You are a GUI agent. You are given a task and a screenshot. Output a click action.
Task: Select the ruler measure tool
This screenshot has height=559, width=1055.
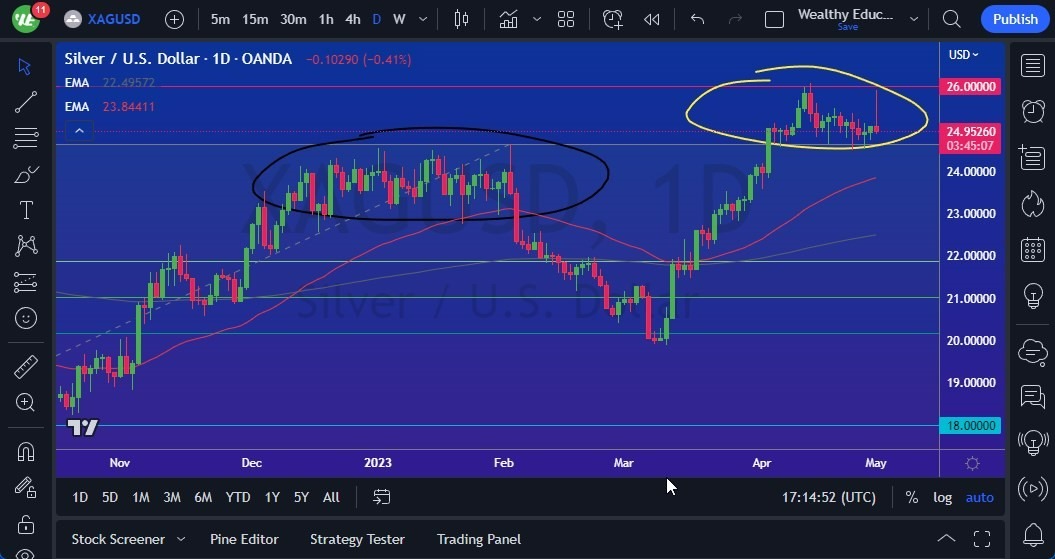click(26, 367)
